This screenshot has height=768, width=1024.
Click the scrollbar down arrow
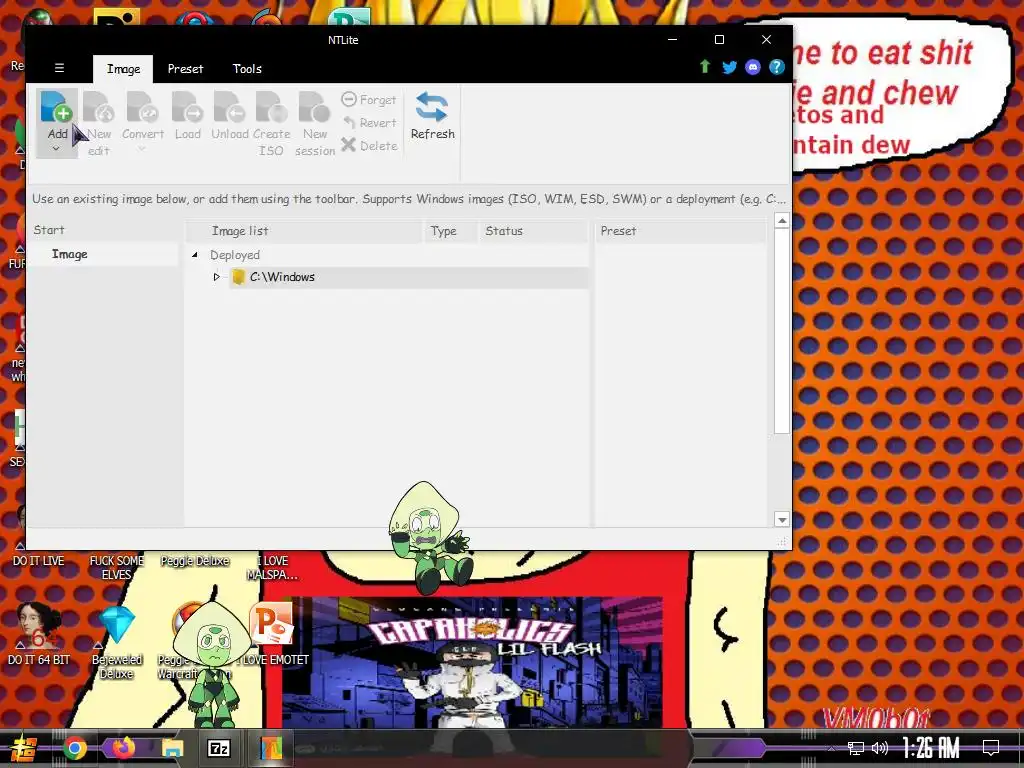[x=781, y=520]
